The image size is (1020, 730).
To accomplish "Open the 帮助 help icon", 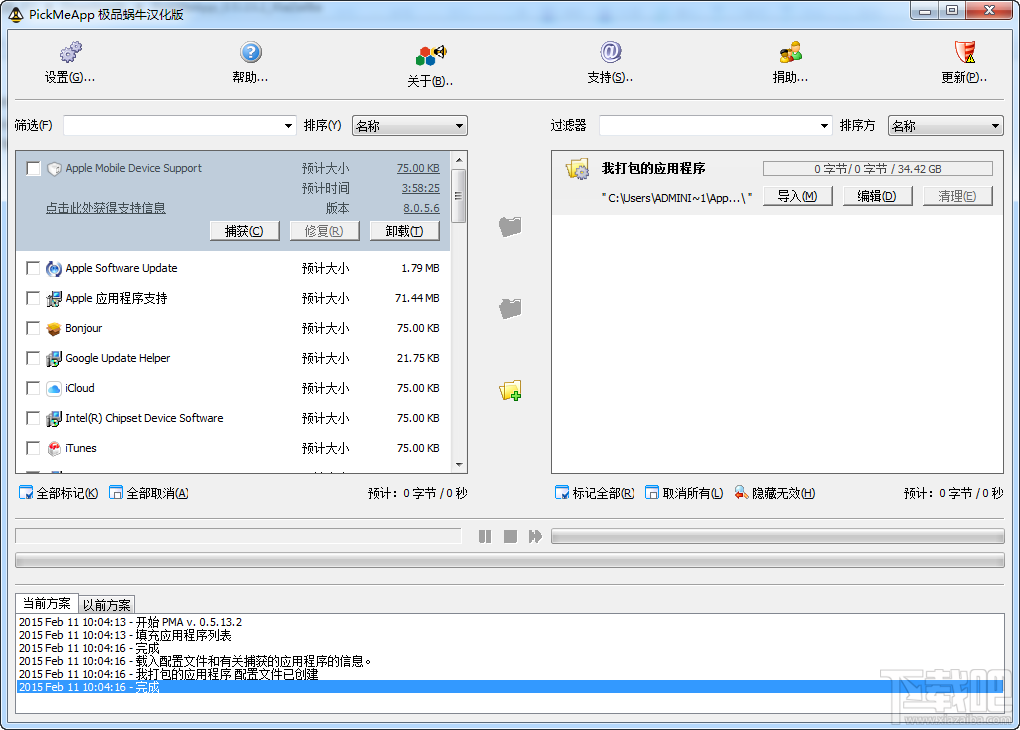I will [x=250, y=52].
